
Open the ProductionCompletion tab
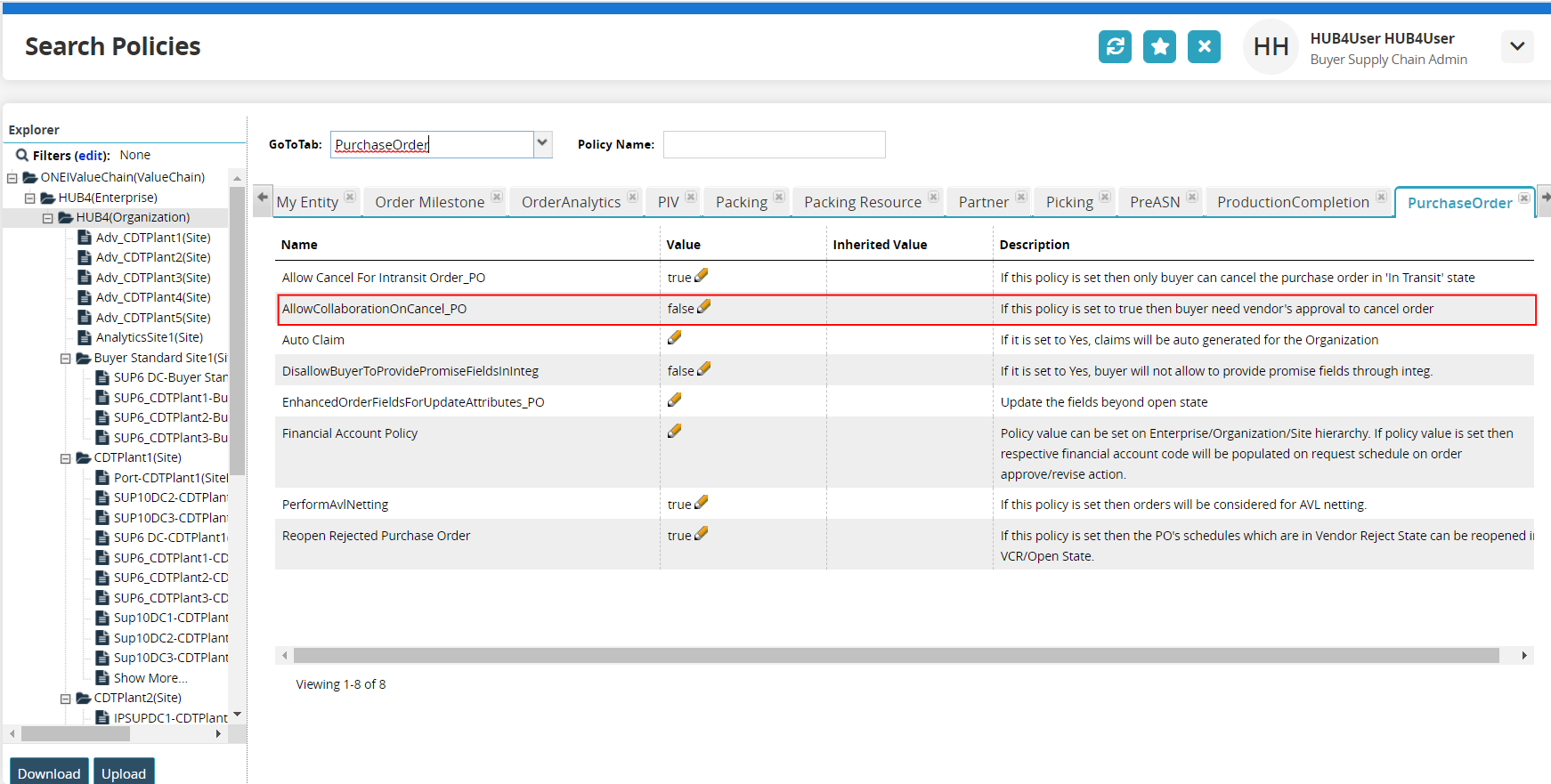pos(1292,203)
